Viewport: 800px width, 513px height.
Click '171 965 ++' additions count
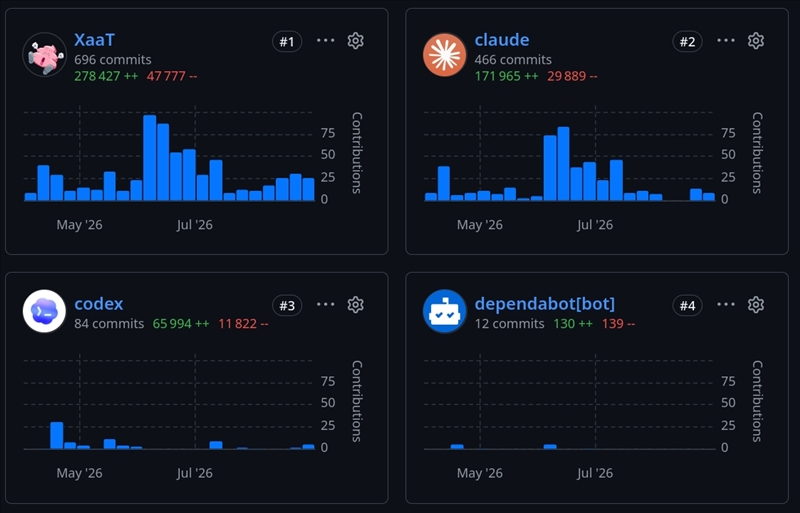(506, 76)
